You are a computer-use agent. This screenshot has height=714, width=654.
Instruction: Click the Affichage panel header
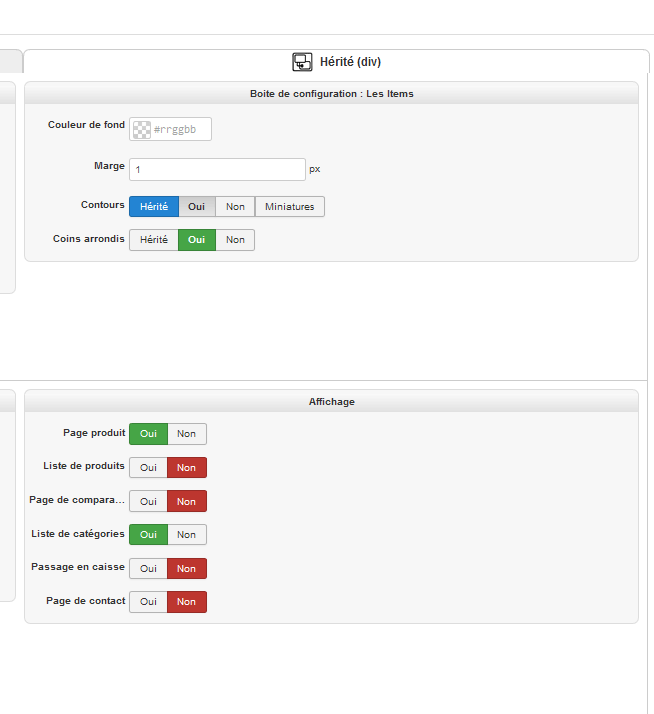pyautogui.click(x=332, y=402)
